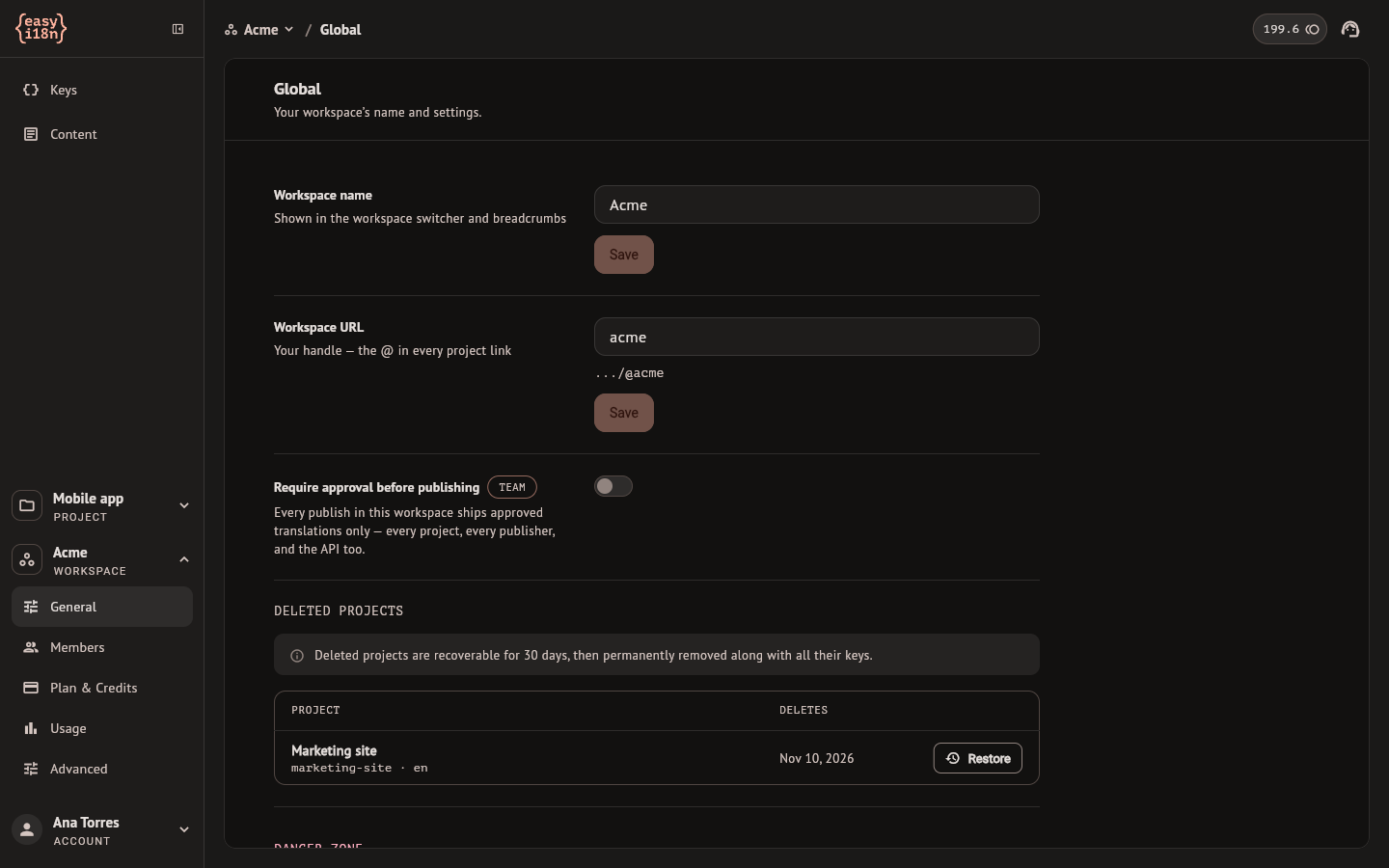Open Plan & Credits page
This screenshot has height=868, width=1389.
point(102,688)
